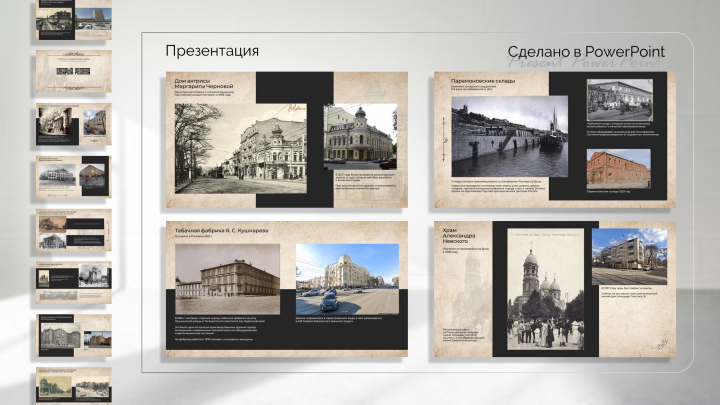Open the Парамоновские склады slide
Screen dimensions: 720x405
pyautogui.click(x=555, y=140)
